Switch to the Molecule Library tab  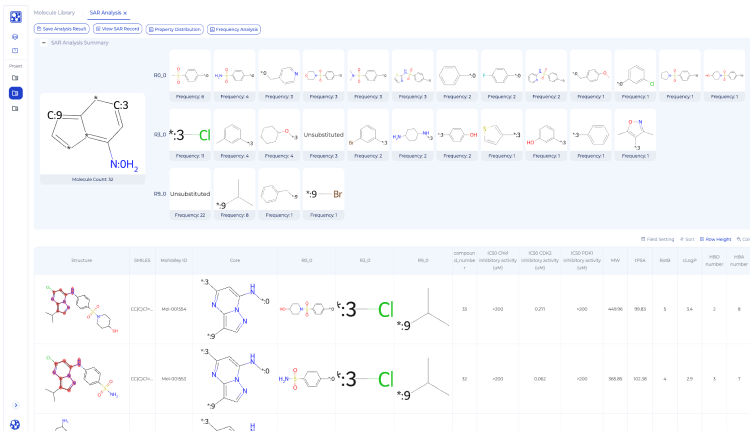[54, 13]
